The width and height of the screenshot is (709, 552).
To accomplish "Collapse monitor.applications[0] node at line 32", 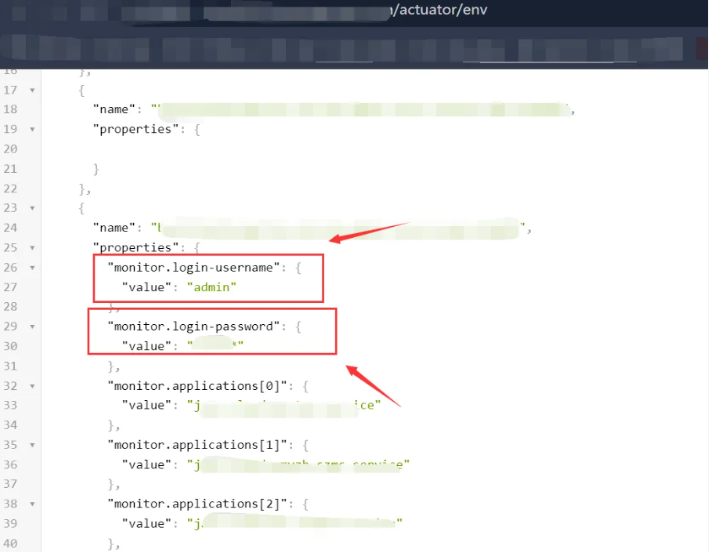I will [32, 386].
